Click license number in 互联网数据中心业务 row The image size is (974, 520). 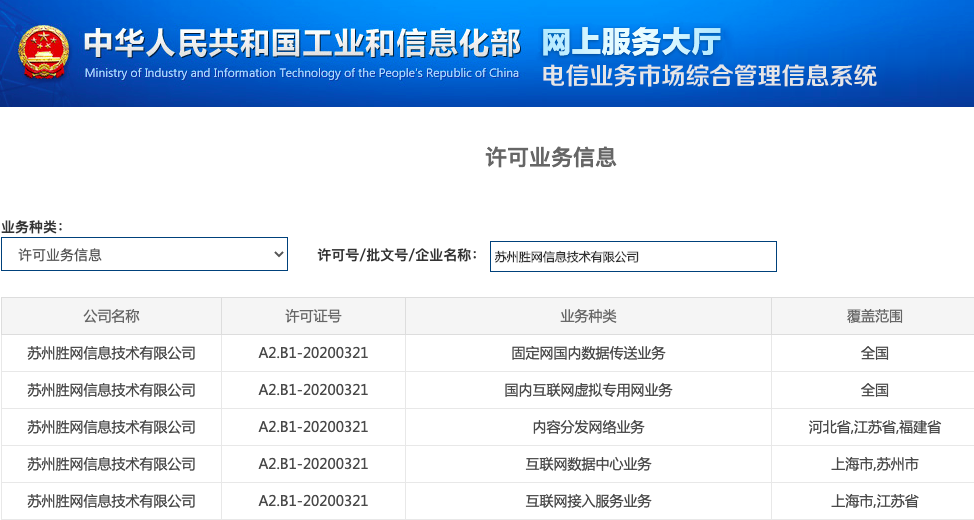tap(313, 464)
